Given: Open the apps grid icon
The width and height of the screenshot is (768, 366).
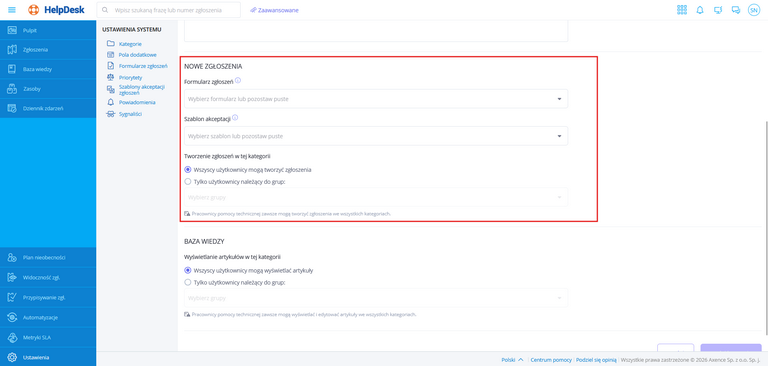Looking at the screenshot, I should pyautogui.click(x=682, y=10).
